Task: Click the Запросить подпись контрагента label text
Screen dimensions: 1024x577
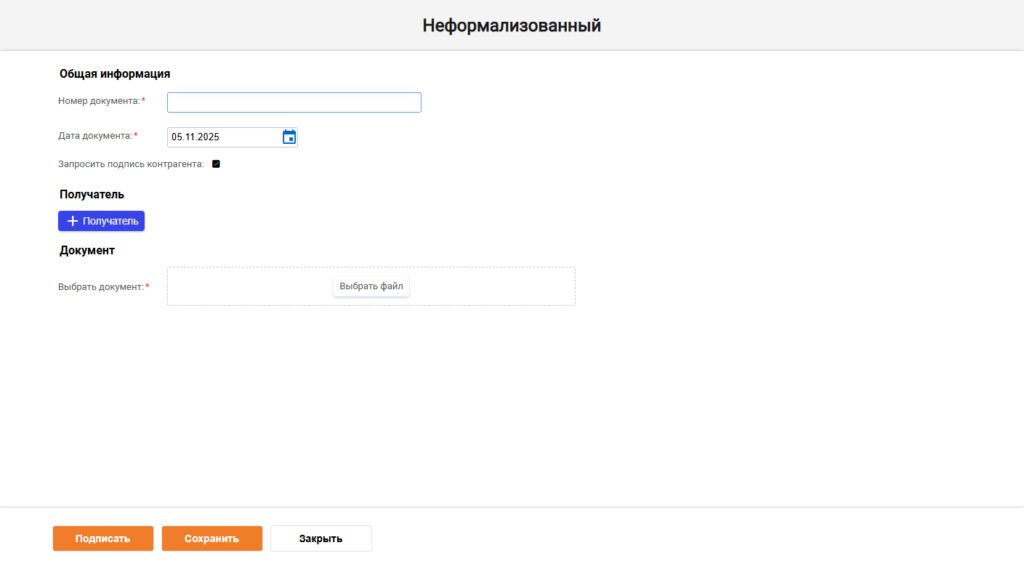Action: [131, 164]
